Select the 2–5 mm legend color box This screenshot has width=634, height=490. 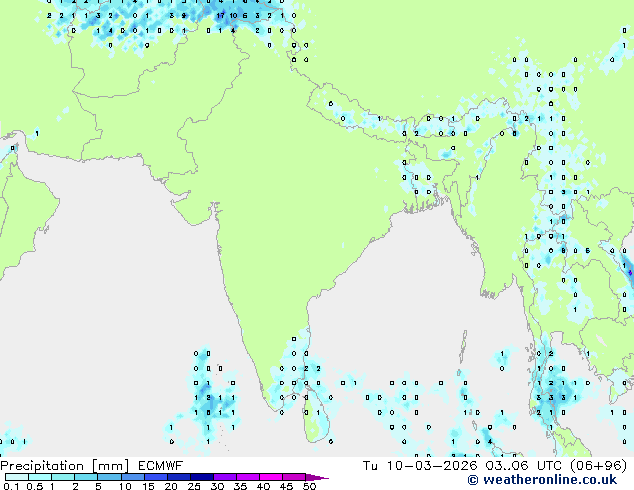tap(86, 477)
